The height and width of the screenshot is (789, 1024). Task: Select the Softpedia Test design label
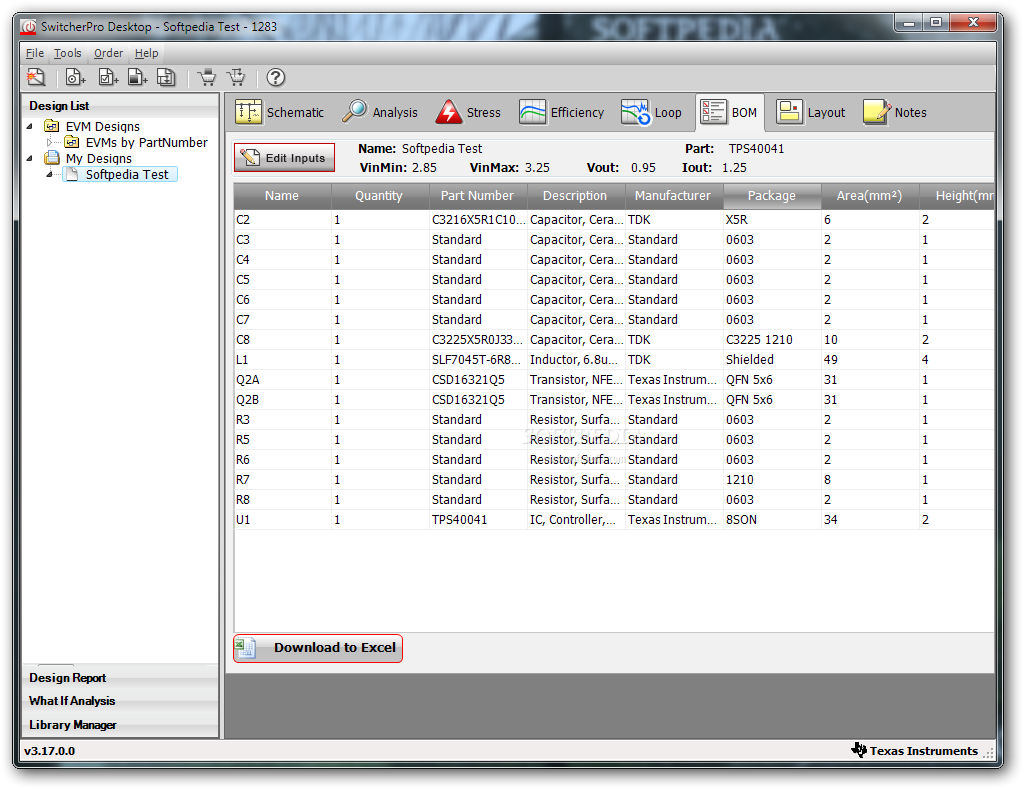coord(127,174)
